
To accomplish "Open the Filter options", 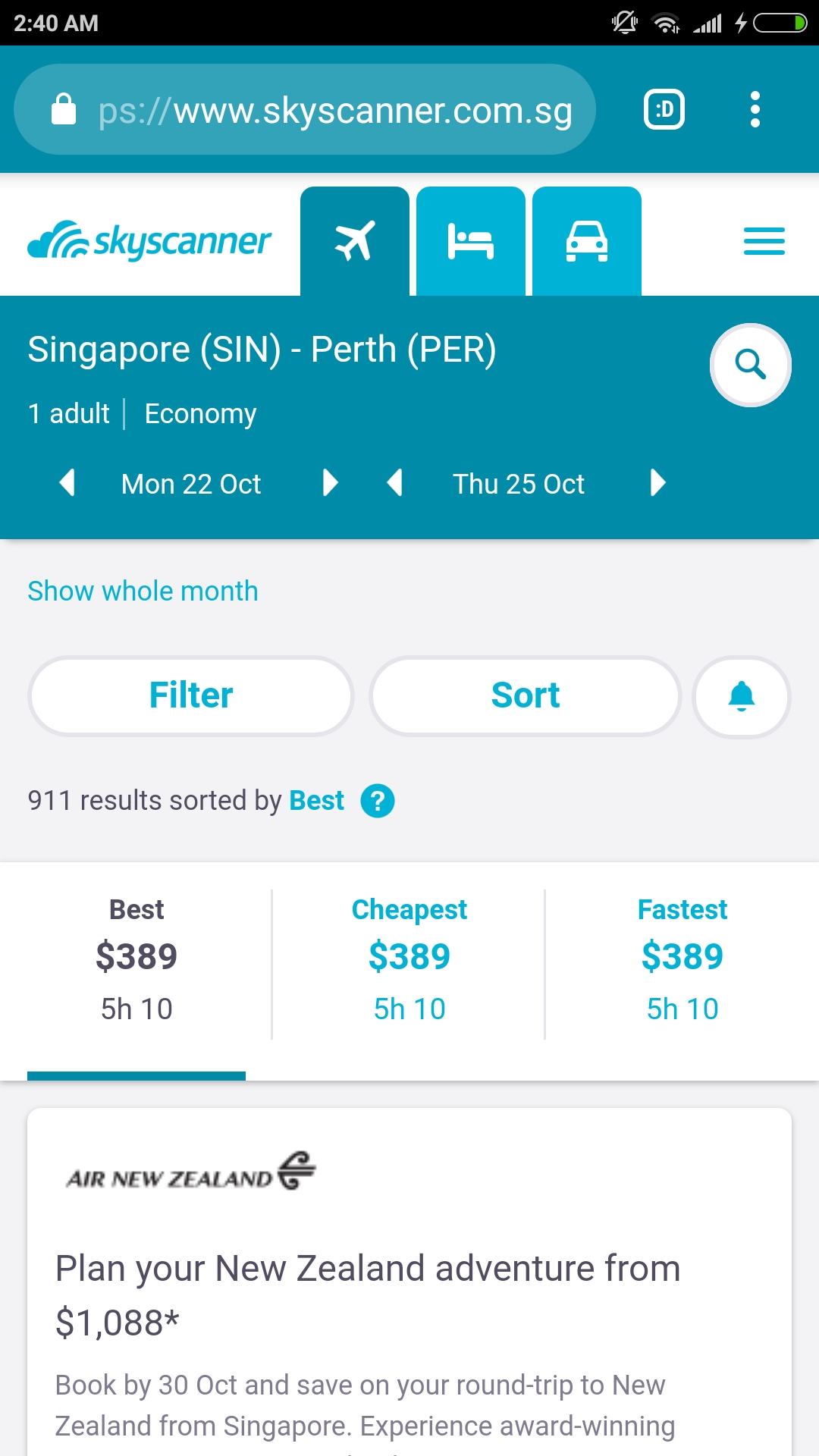I will [x=191, y=696].
